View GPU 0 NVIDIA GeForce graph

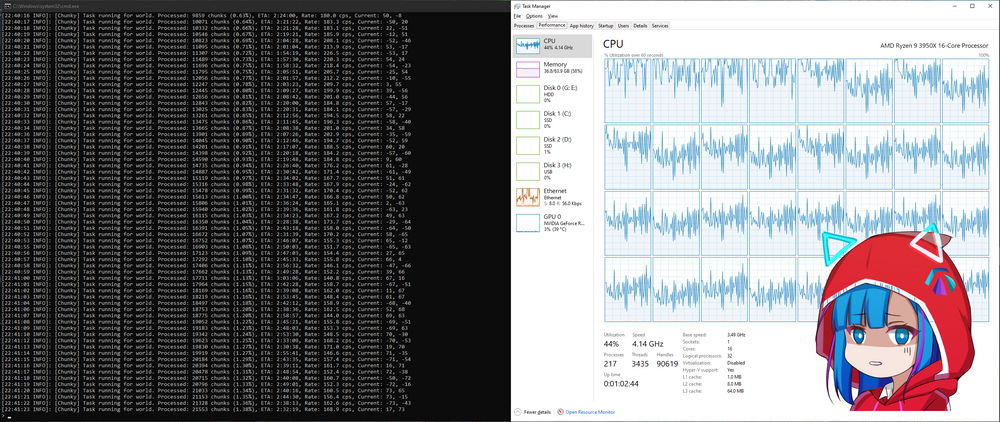553,222
